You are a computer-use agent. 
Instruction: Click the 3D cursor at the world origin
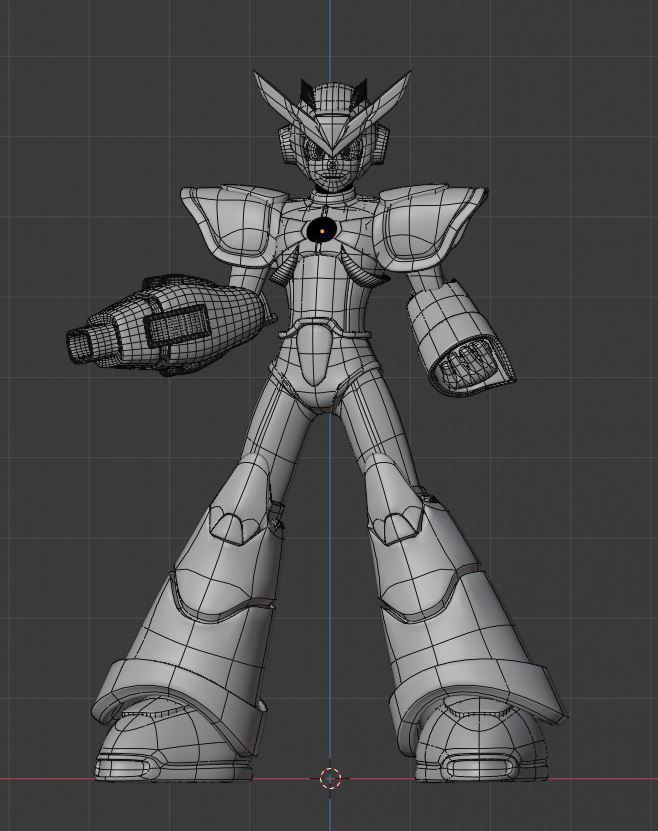click(330, 778)
